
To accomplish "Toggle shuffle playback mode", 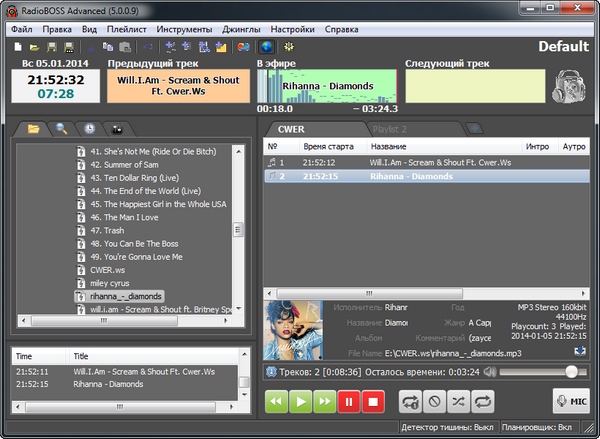I will coord(459,402).
